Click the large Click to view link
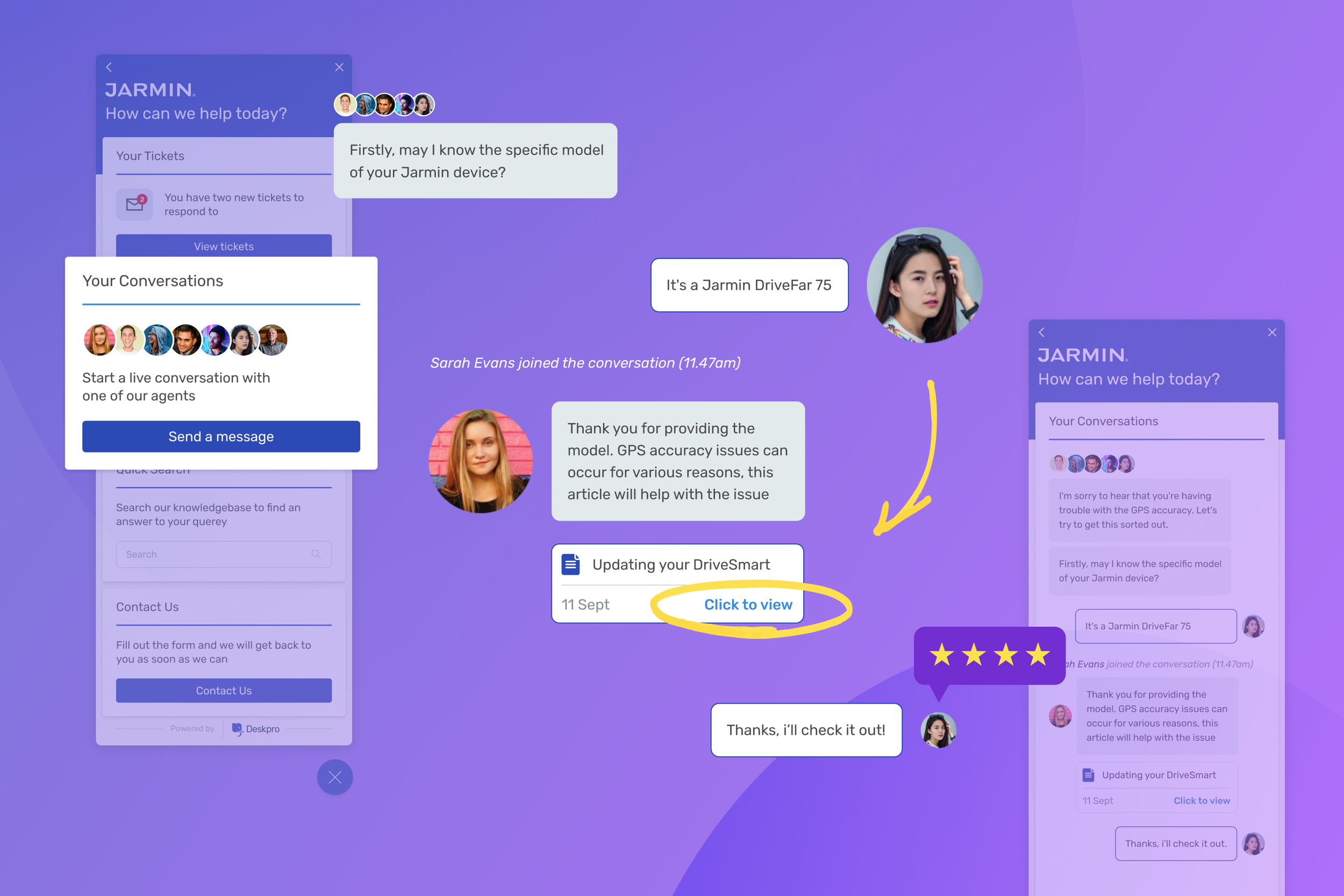 click(x=748, y=604)
